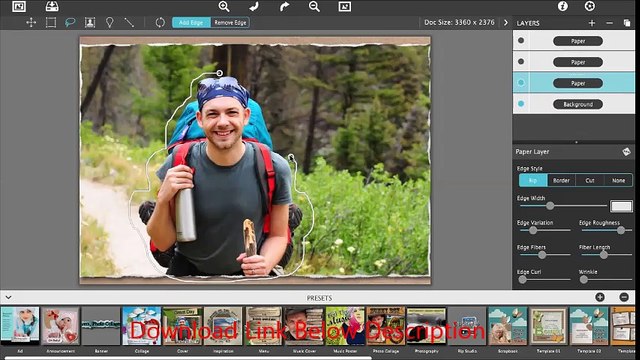
Task: Open a photo with the top-left image icon
Action: click(x=19, y=7)
